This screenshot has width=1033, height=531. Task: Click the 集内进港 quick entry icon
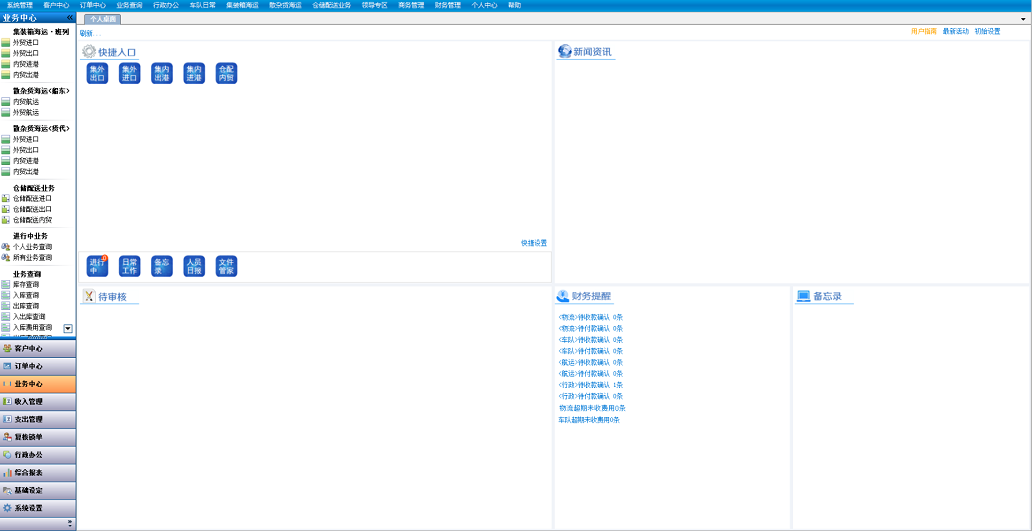[194, 73]
